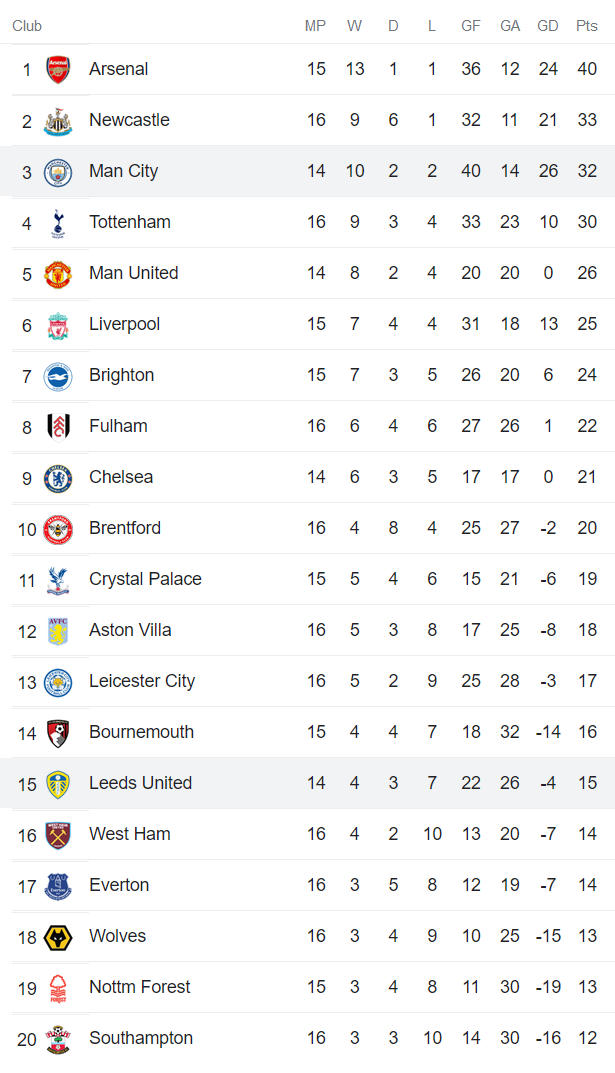The height and width of the screenshot is (1073, 615).
Task: Select the Southampton team name
Action: pyautogui.click(x=140, y=1038)
